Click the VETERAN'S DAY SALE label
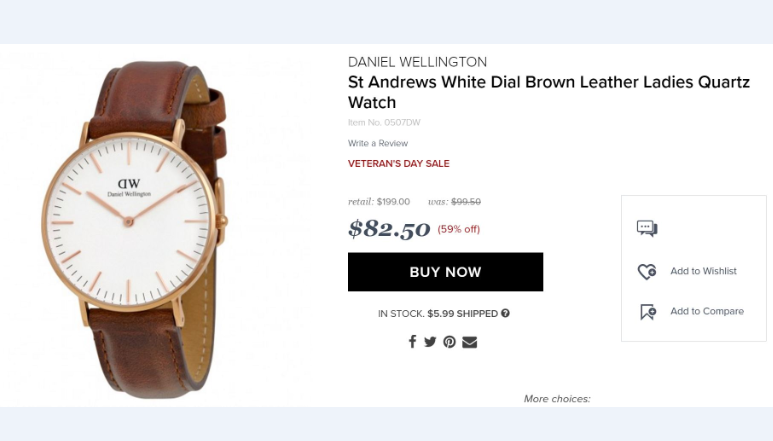Viewport: 773px width, 441px height. [x=399, y=163]
